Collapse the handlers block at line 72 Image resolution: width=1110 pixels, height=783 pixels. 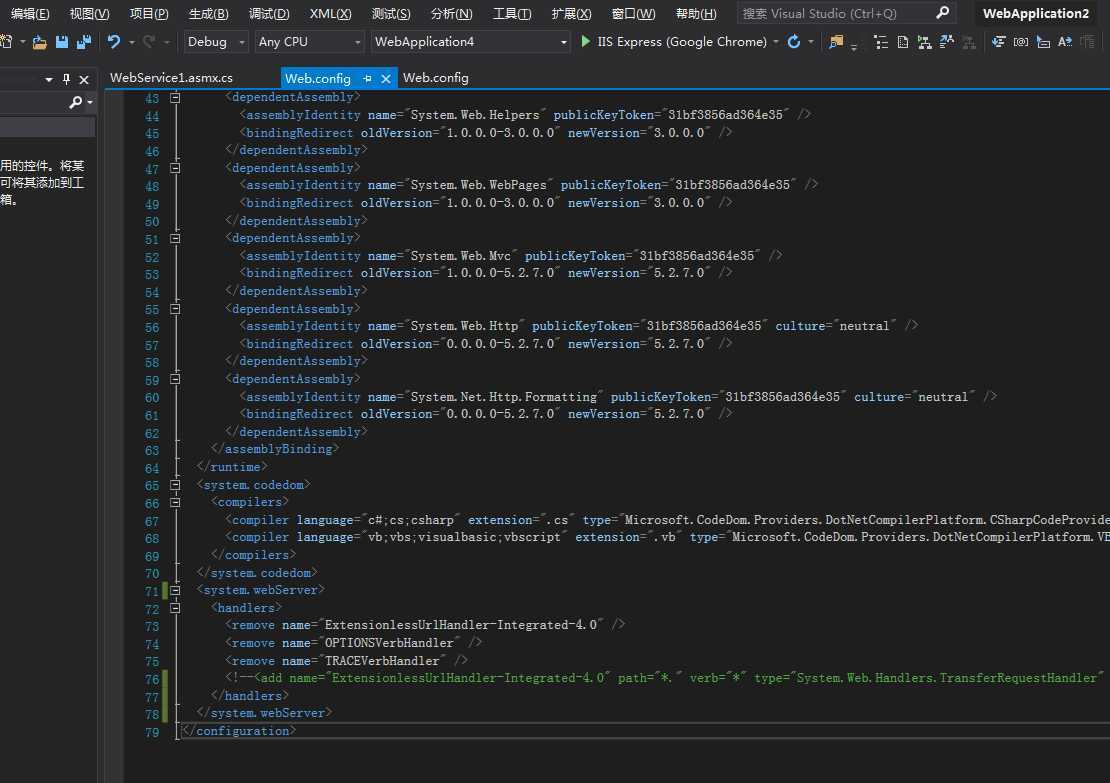pos(175,608)
